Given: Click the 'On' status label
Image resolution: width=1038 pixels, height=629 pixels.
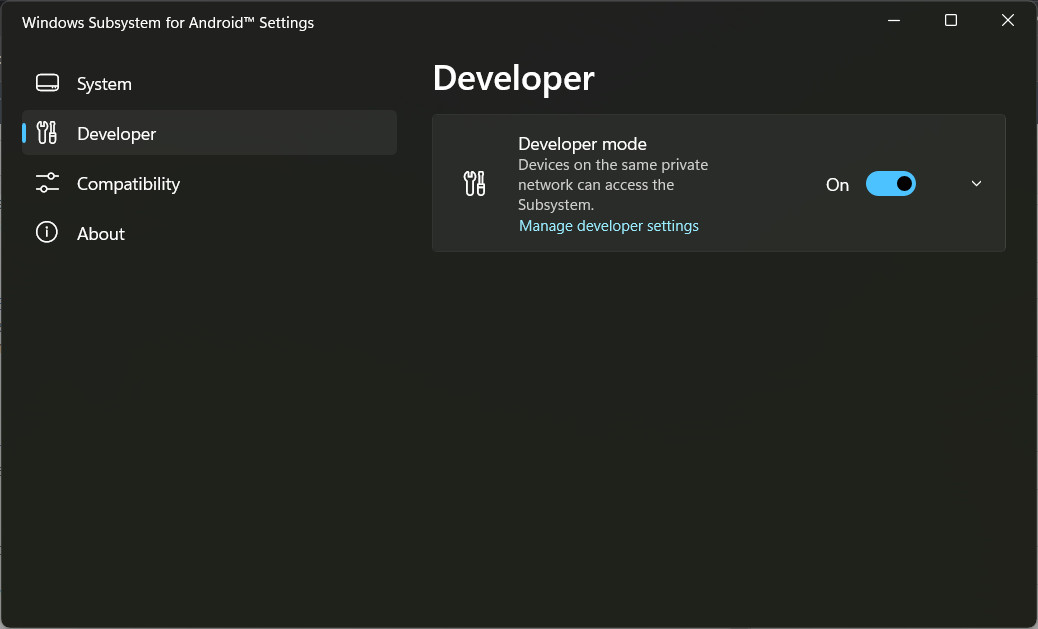Looking at the screenshot, I should coord(837,185).
